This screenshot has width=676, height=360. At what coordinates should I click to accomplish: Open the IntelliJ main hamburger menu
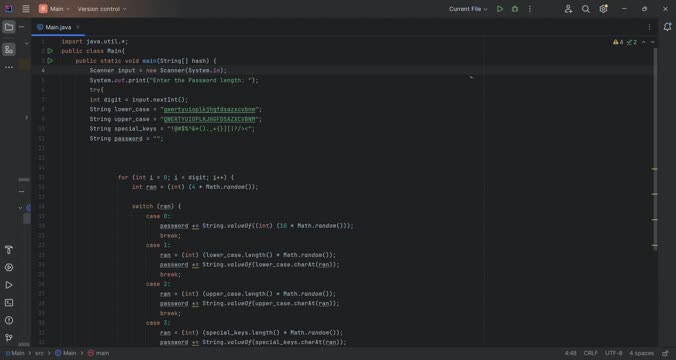point(26,9)
